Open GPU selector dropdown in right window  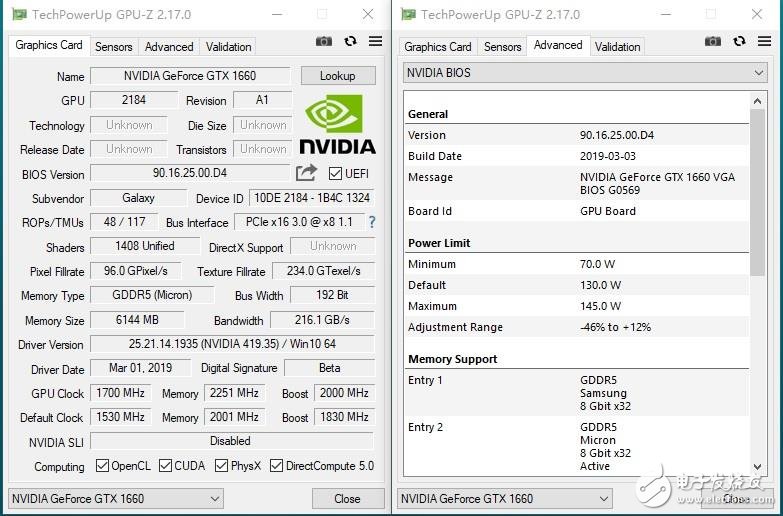coord(505,499)
